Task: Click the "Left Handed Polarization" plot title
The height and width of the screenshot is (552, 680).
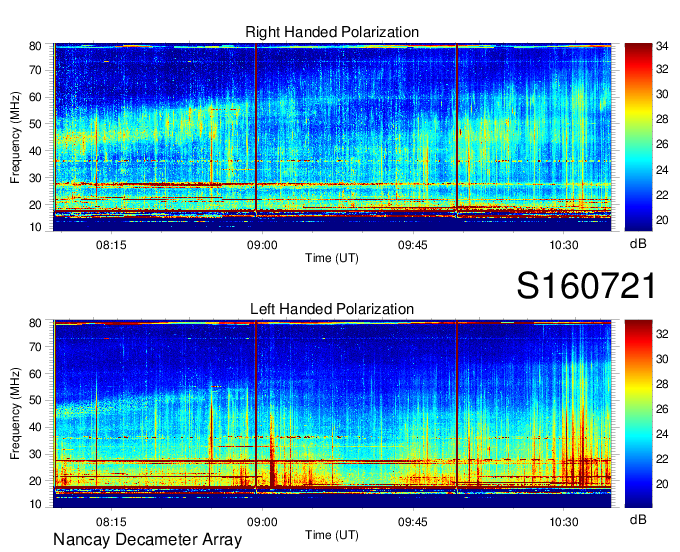Action: (332, 309)
